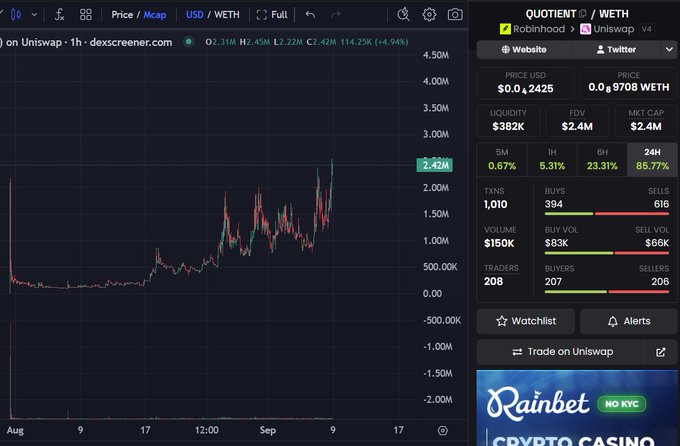Image resolution: width=680 pixels, height=446 pixels.
Task: Click the buyers versus sellers ratio bar
Action: click(607, 292)
